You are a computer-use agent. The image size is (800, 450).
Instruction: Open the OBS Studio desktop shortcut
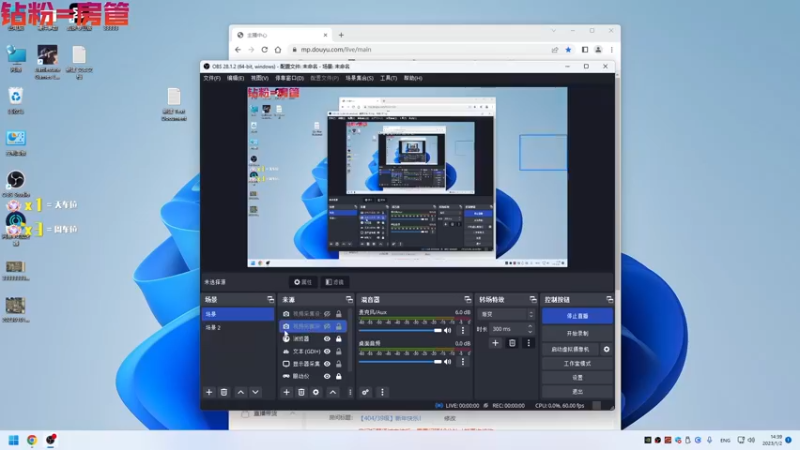(16, 184)
